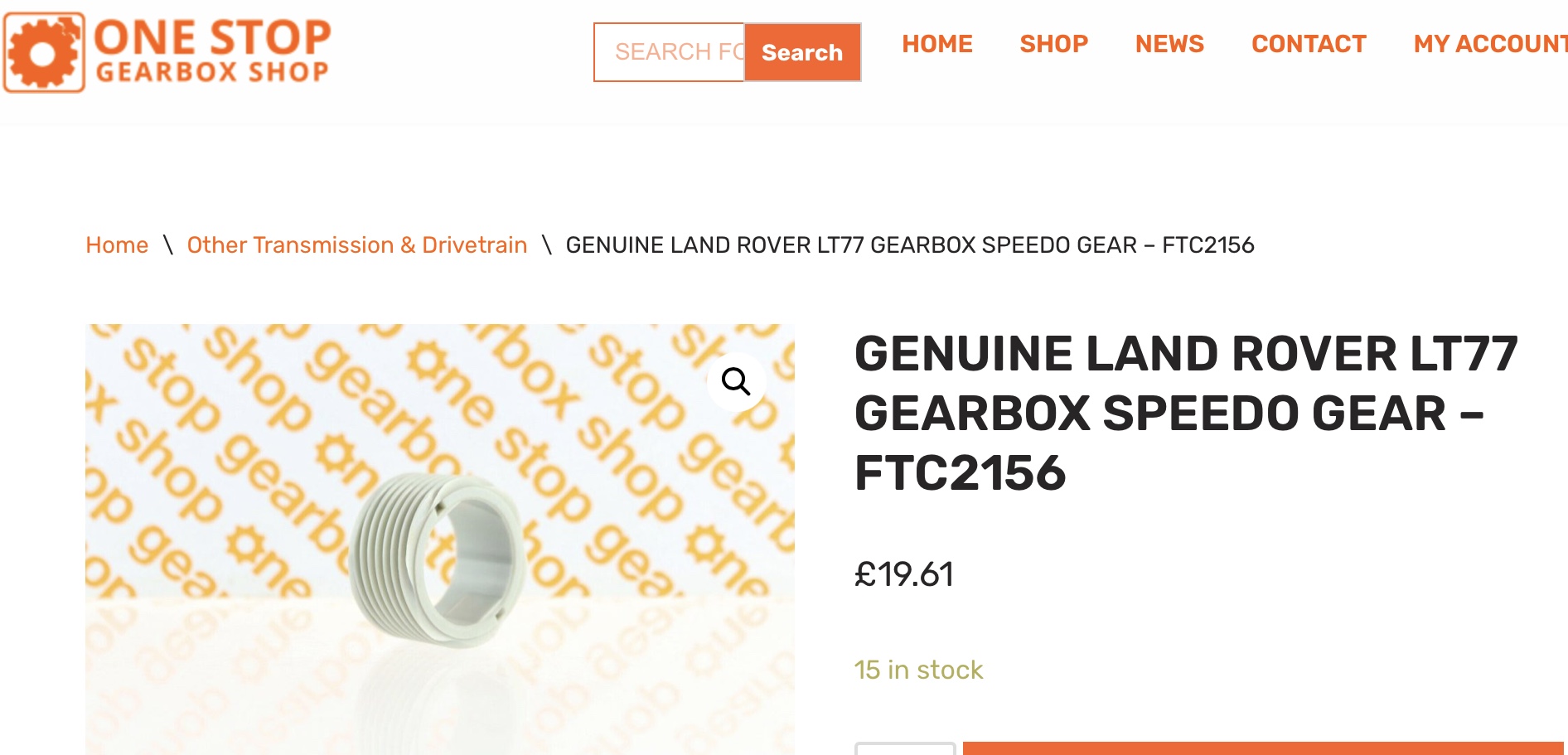Go to the SHOP menu item

point(1053,44)
